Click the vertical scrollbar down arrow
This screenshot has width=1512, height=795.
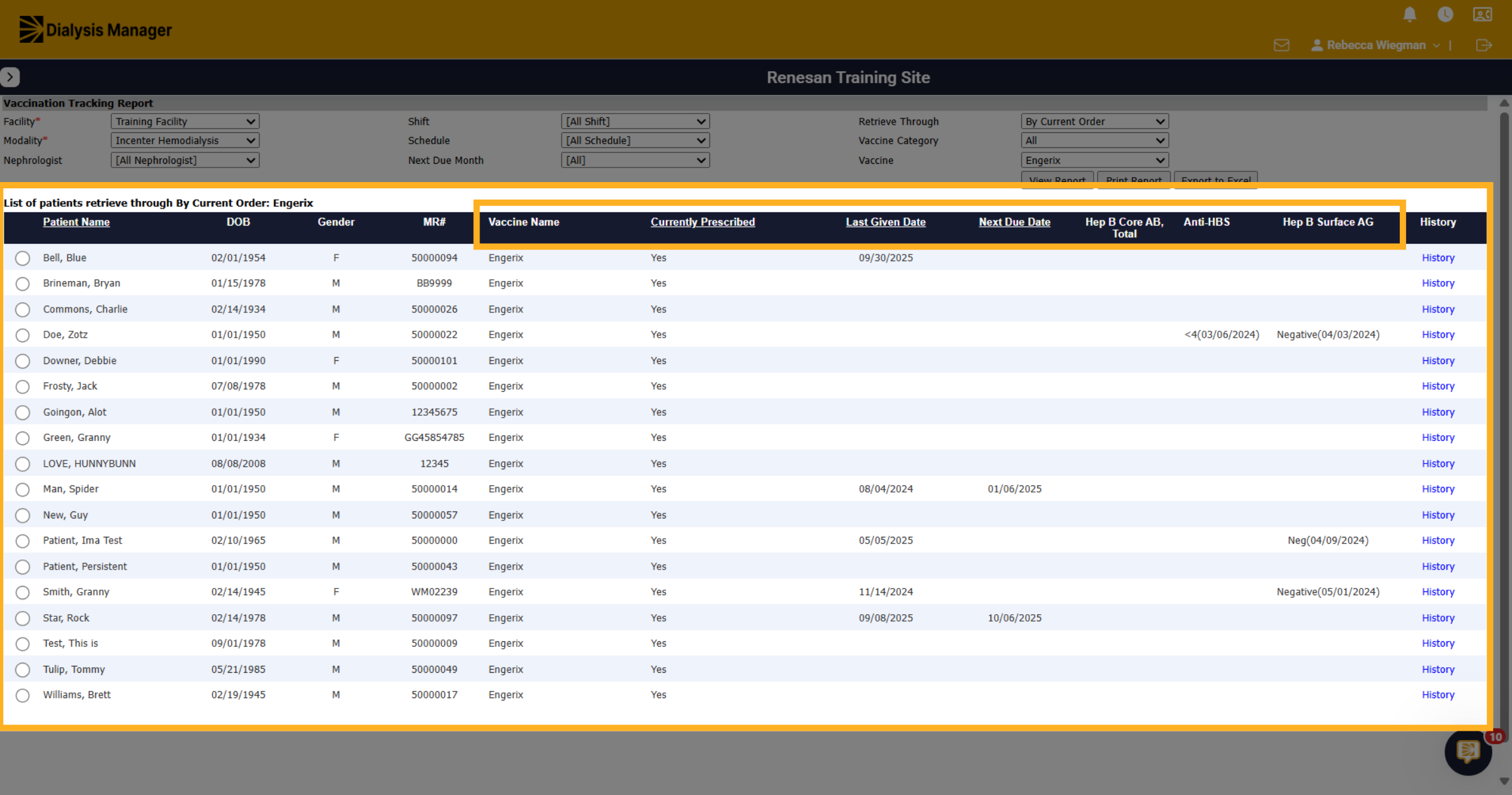1504,781
